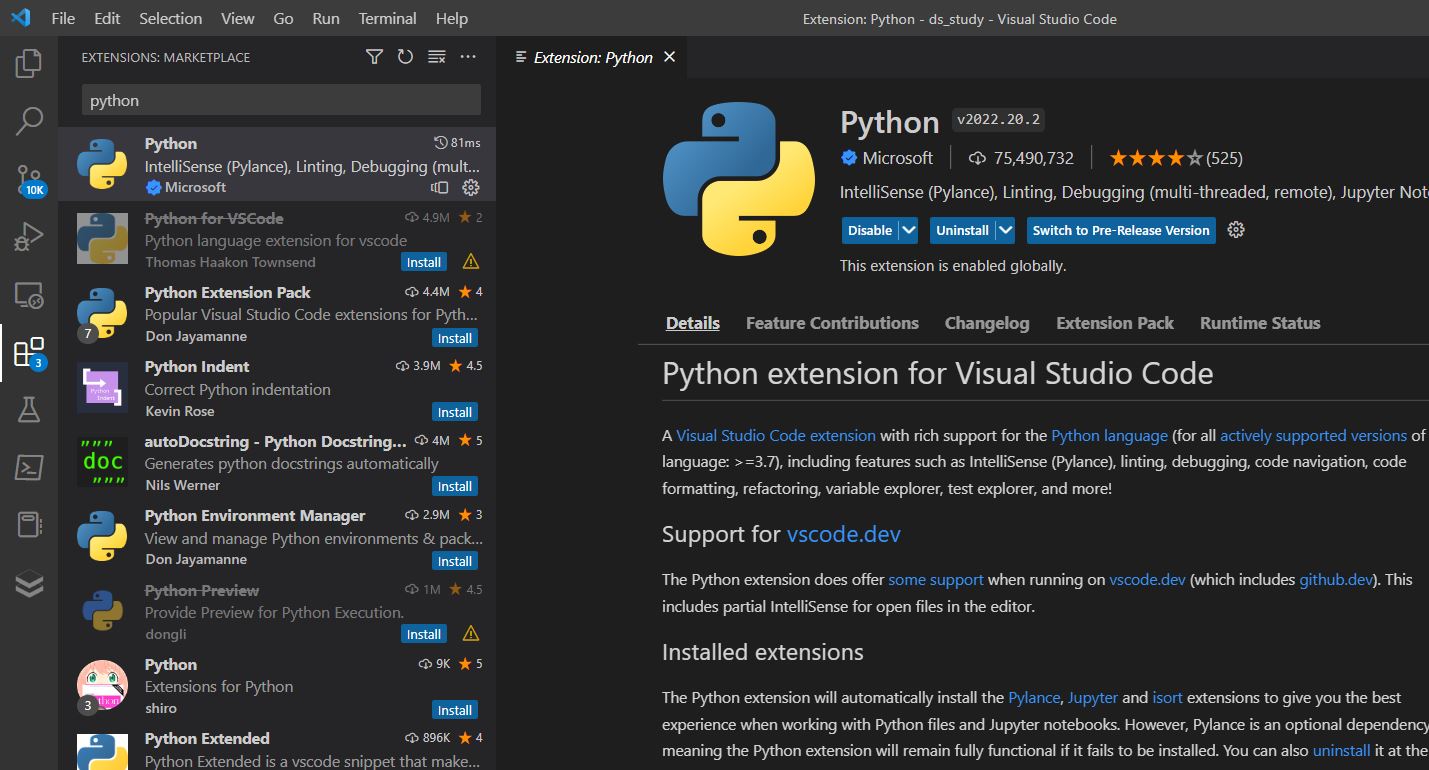Open the Run menu
This screenshot has height=770, width=1429.
325,18
